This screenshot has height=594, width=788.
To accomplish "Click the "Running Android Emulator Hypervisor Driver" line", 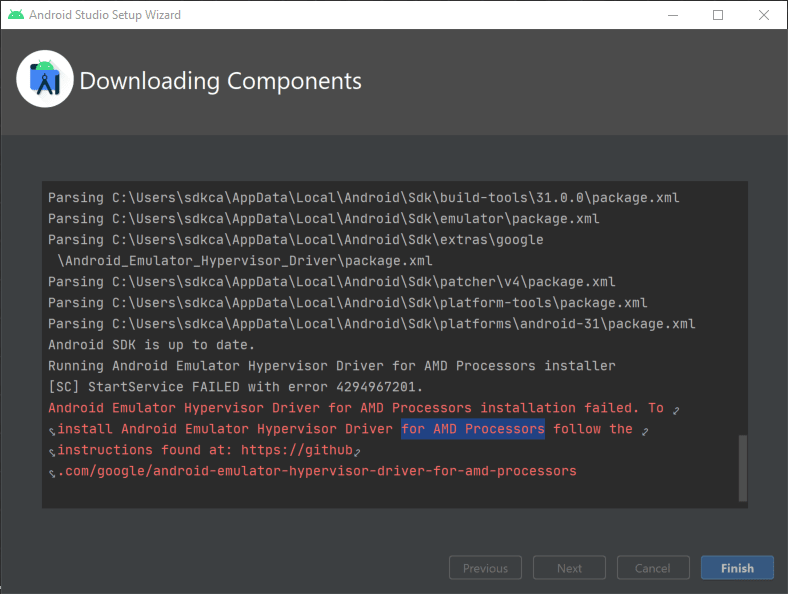I will click(x=332, y=366).
